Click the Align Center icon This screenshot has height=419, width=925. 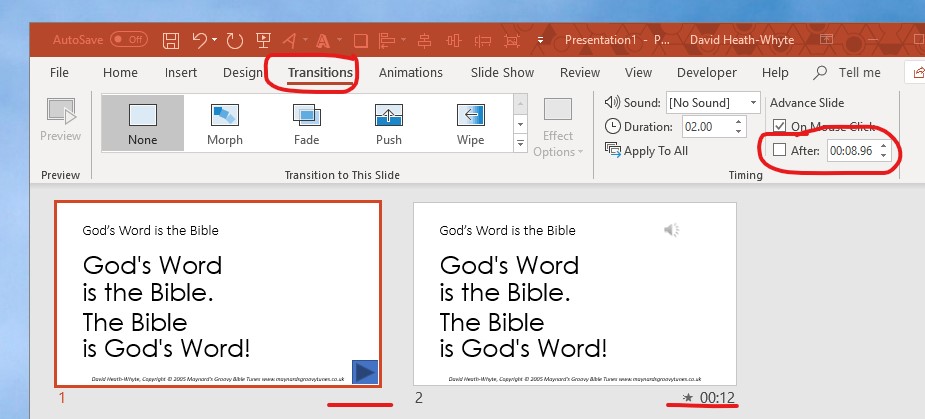[x=424, y=40]
